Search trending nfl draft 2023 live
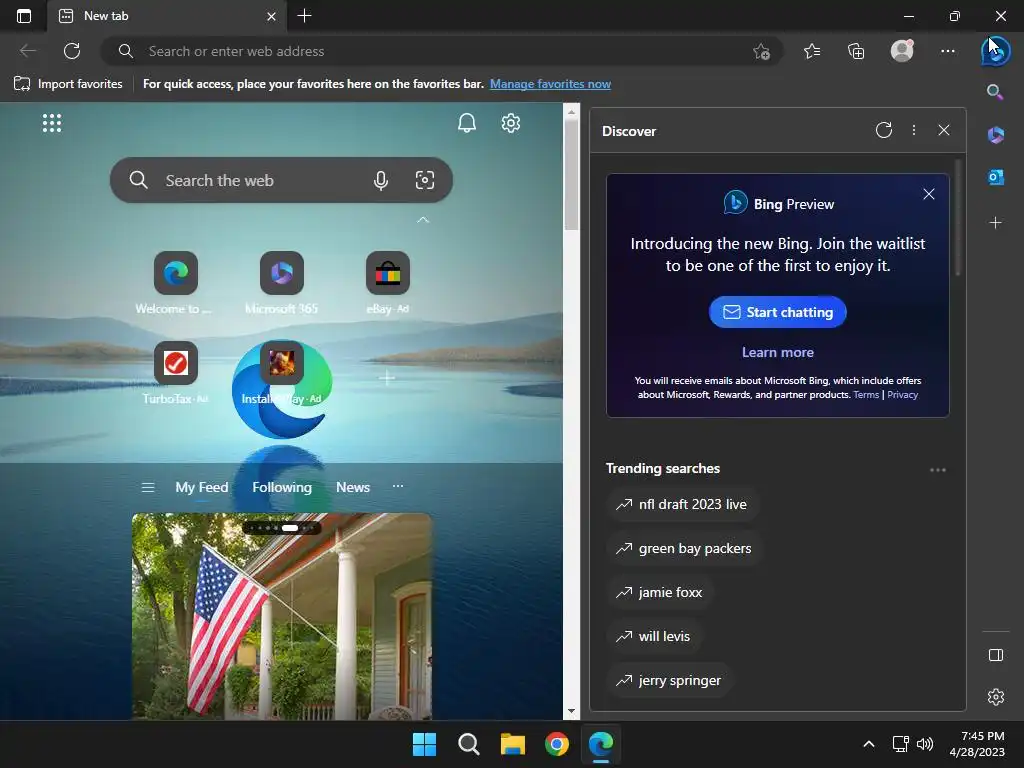This screenshot has width=1024, height=768. click(x=682, y=504)
